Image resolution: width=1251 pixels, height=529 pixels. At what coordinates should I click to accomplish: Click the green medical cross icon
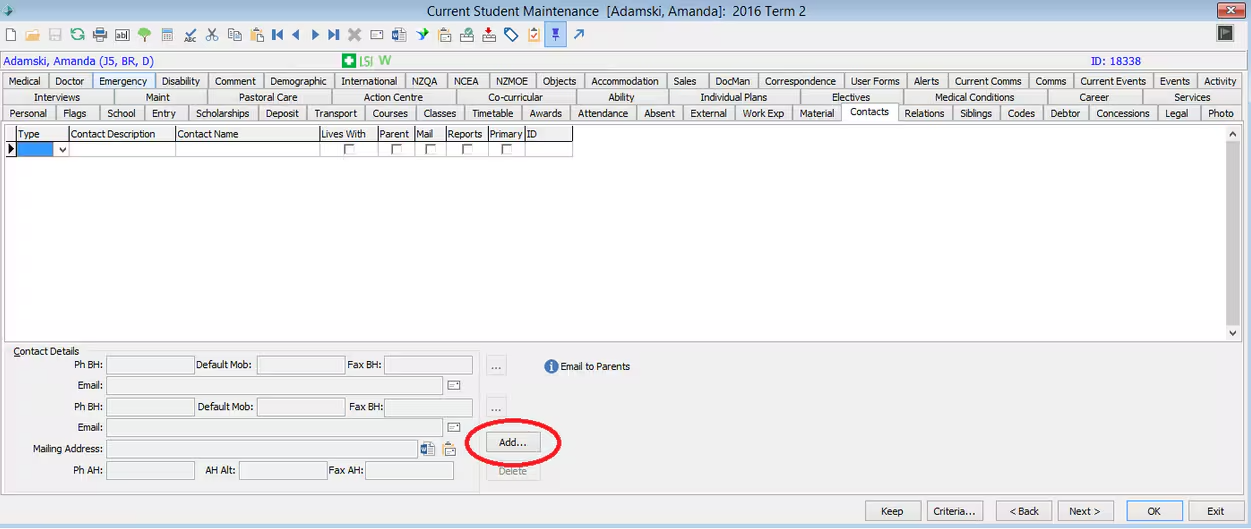pyautogui.click(x=349, y=61)
